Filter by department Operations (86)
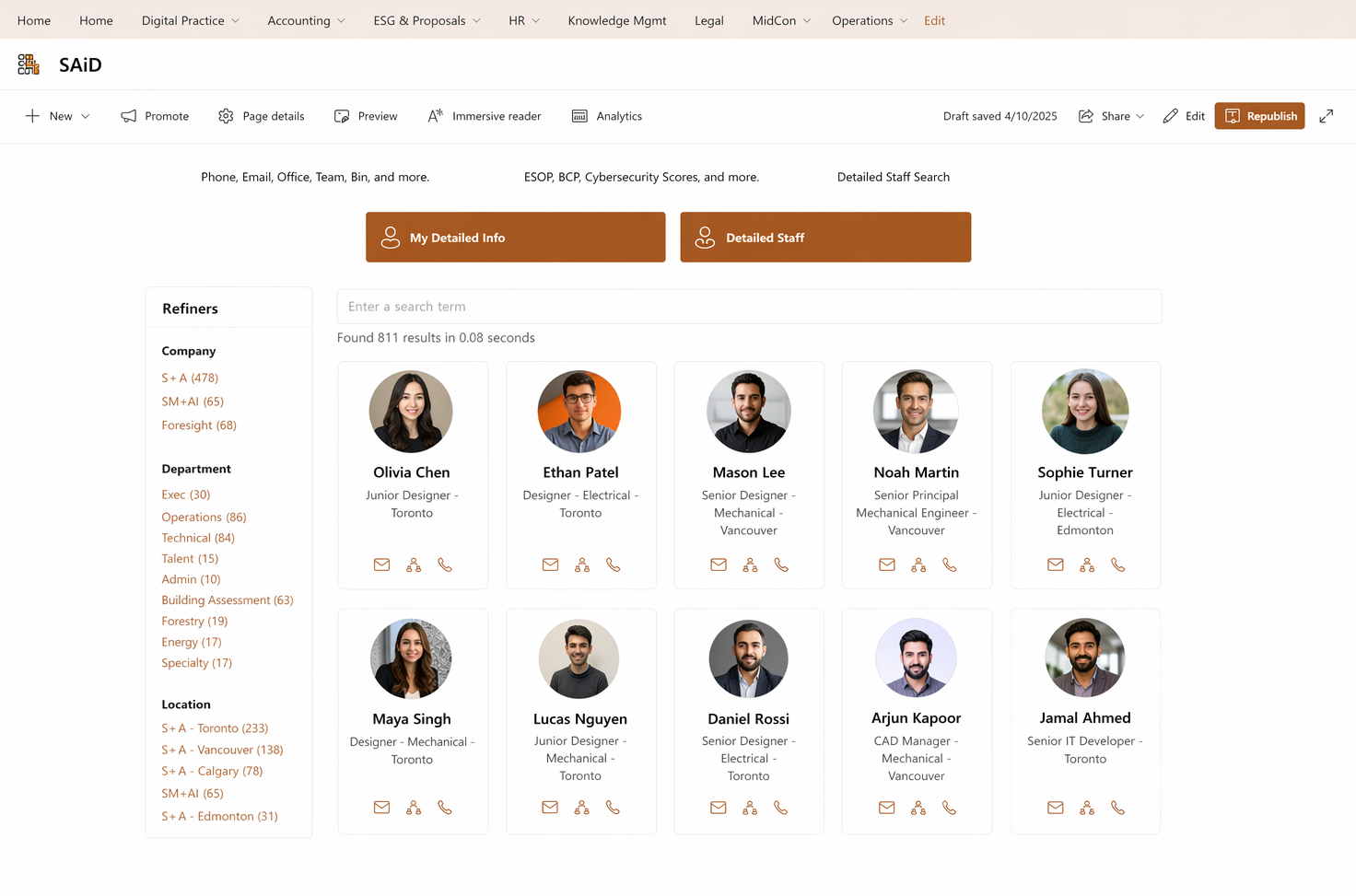 pos(204,517)
